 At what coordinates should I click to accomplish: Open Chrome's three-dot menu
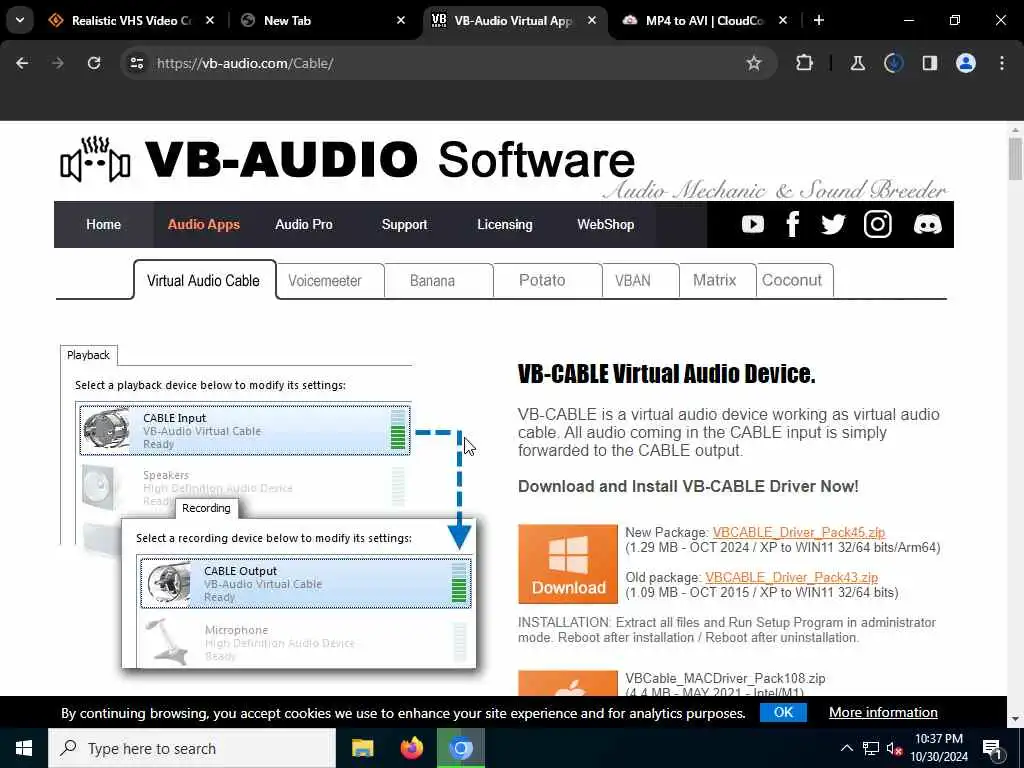tap(1002, 63)
